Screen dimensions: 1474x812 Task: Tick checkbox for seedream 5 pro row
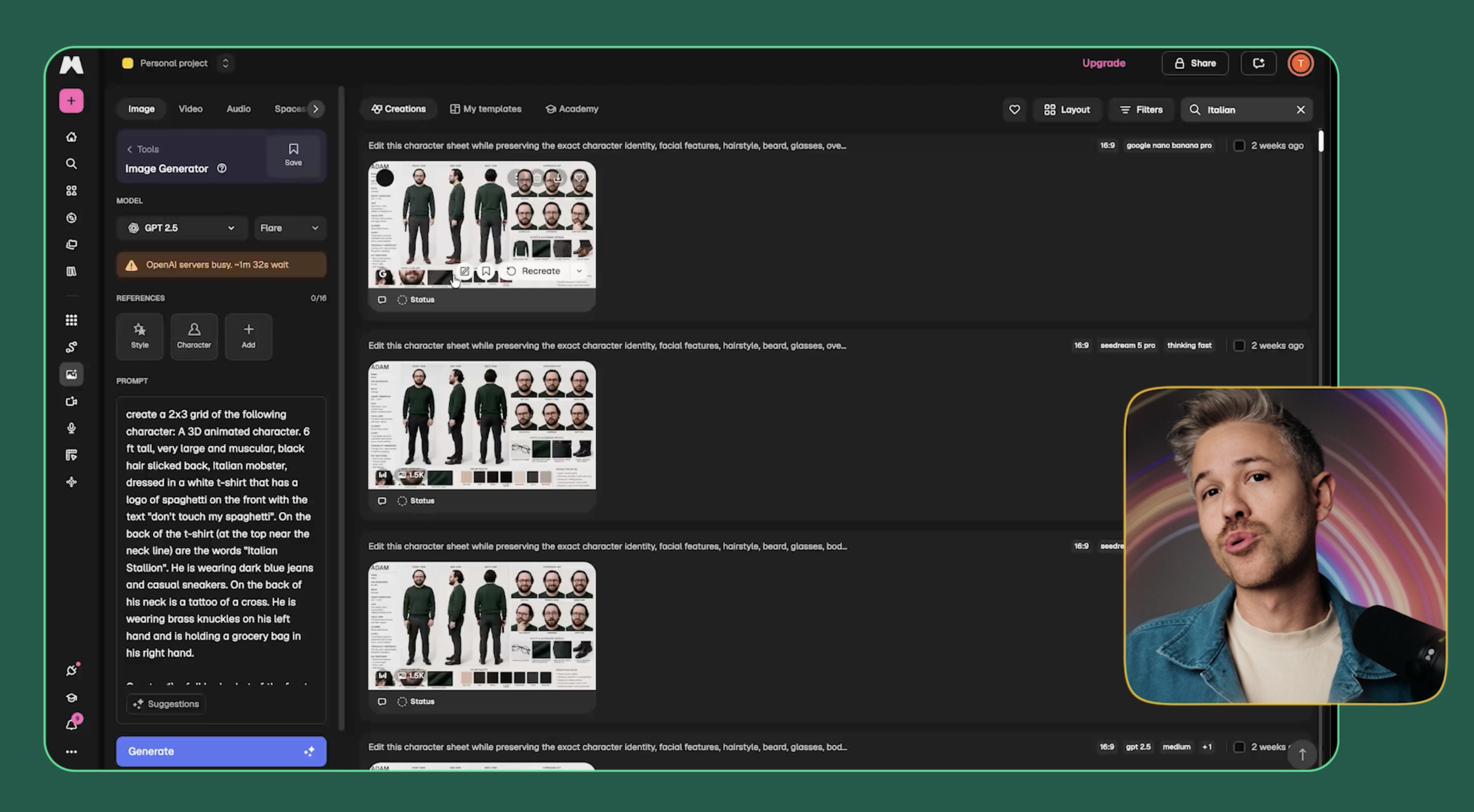tap(1239, 346)
